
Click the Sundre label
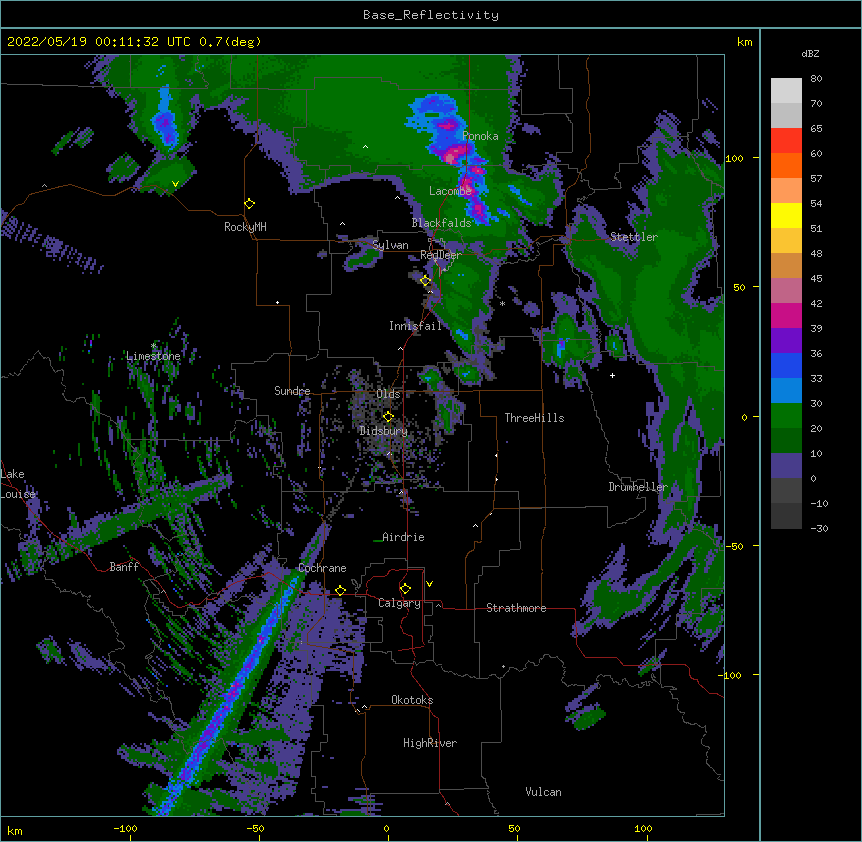292,391
